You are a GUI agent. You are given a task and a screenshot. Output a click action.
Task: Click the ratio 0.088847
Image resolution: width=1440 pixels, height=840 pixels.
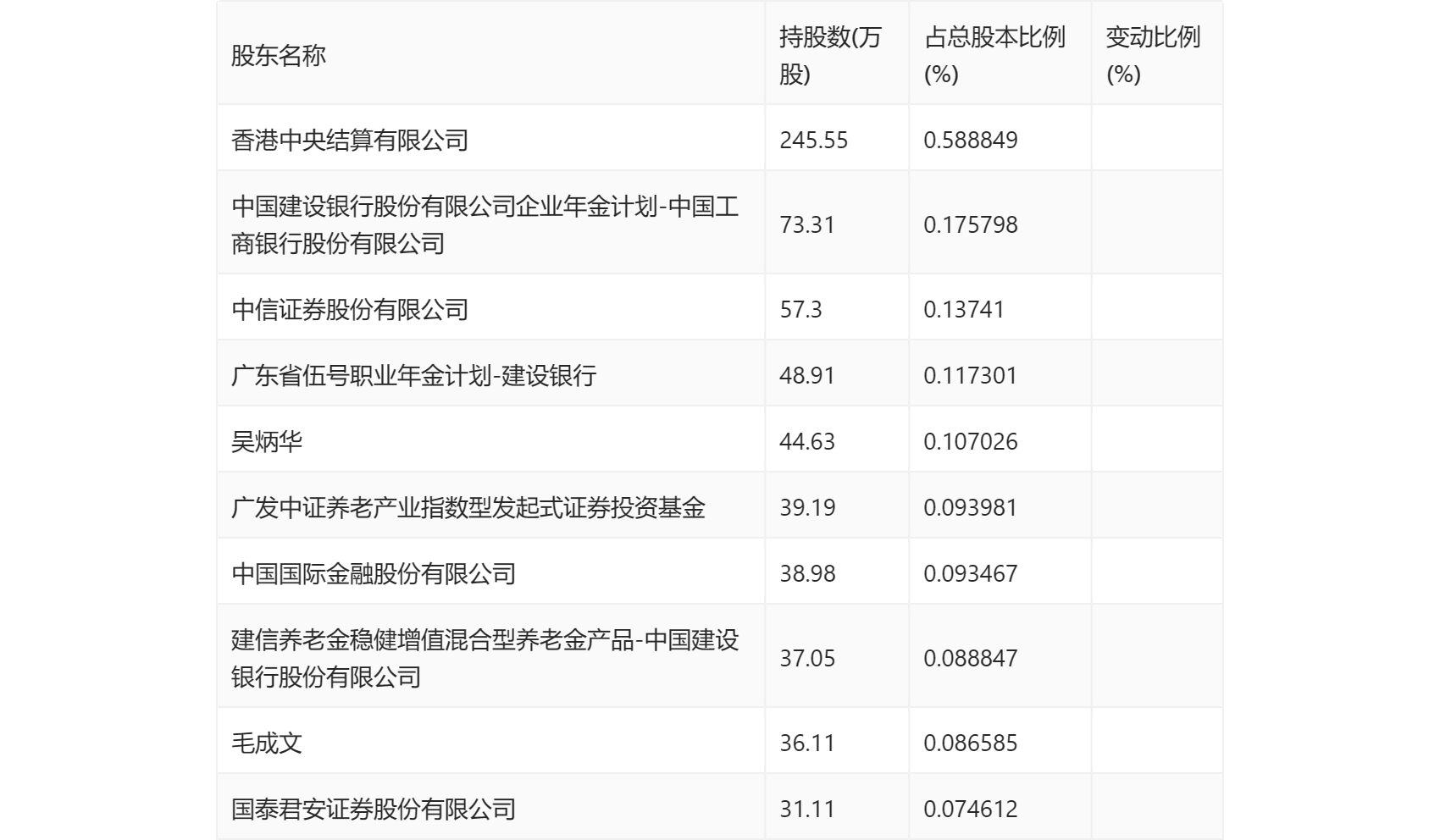pos(971,658)
